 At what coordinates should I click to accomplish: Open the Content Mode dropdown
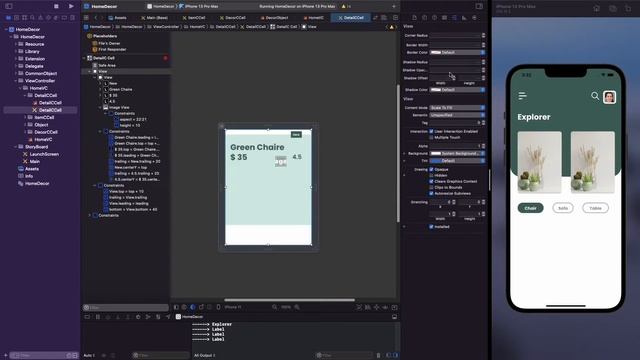click(457, 108)
